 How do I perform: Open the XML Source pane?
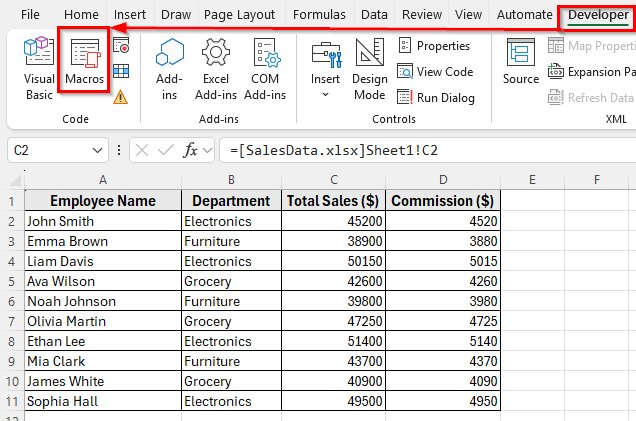(521, 61)
